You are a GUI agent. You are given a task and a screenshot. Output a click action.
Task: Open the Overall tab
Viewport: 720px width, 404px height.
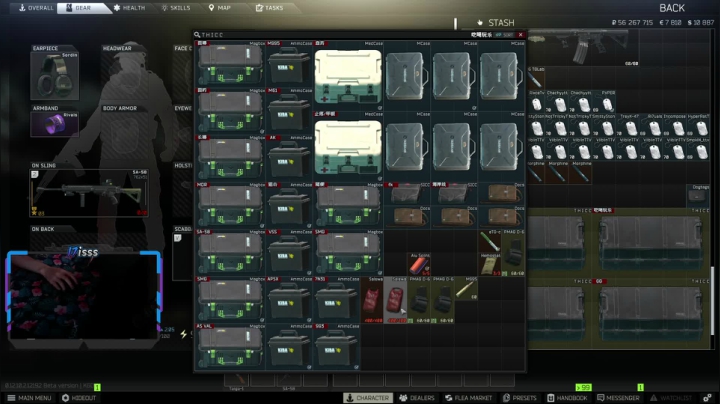coord(35,8)
